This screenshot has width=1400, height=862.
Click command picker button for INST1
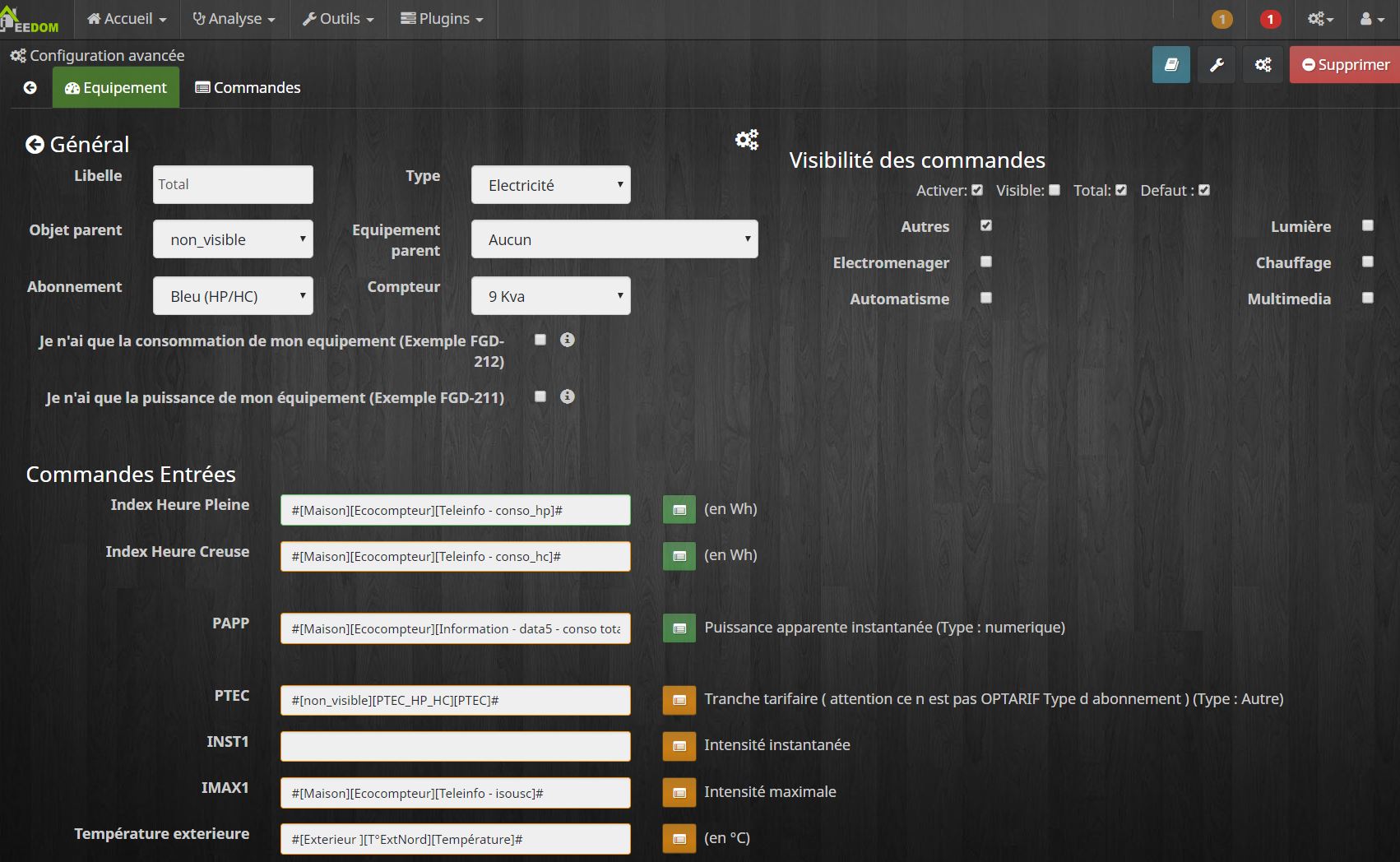pyautogui.click(x=679, y=746)
